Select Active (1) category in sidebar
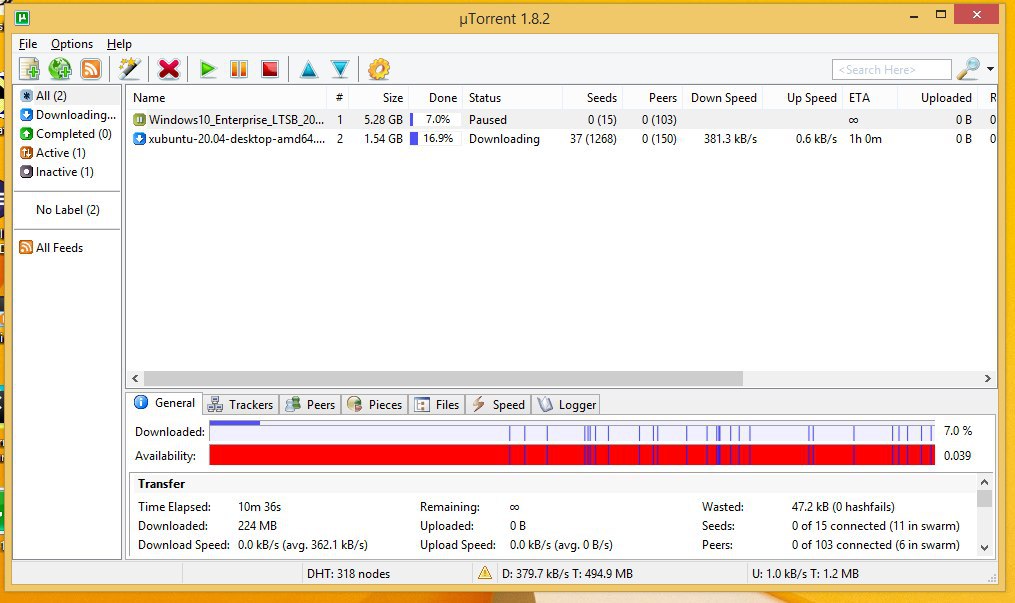 (67, 153)
